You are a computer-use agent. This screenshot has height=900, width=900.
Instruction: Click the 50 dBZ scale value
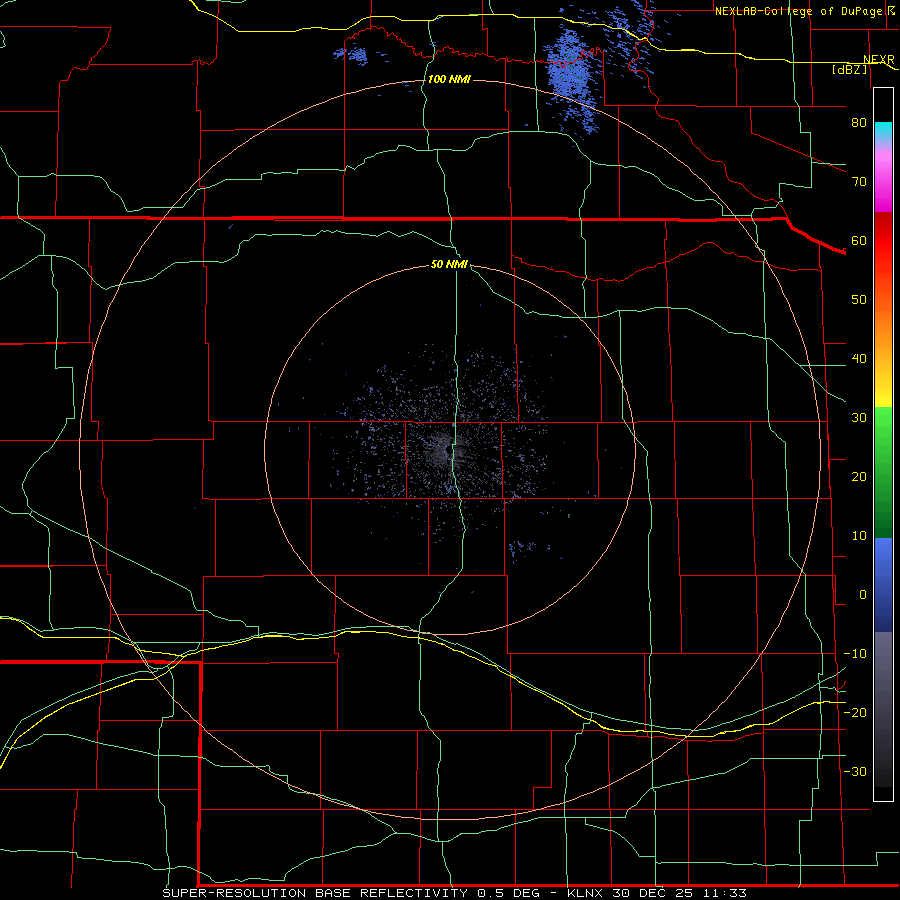[x=859, y=300]
